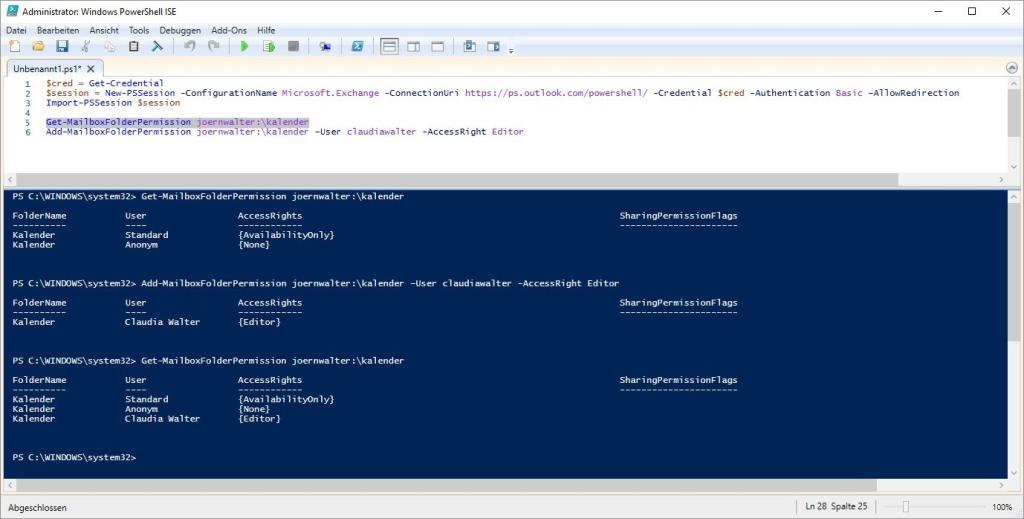The width and height of the screenshot is (1024, 519).
Task: Save the script with the disk icon
Action: click(x=62, y=46)
